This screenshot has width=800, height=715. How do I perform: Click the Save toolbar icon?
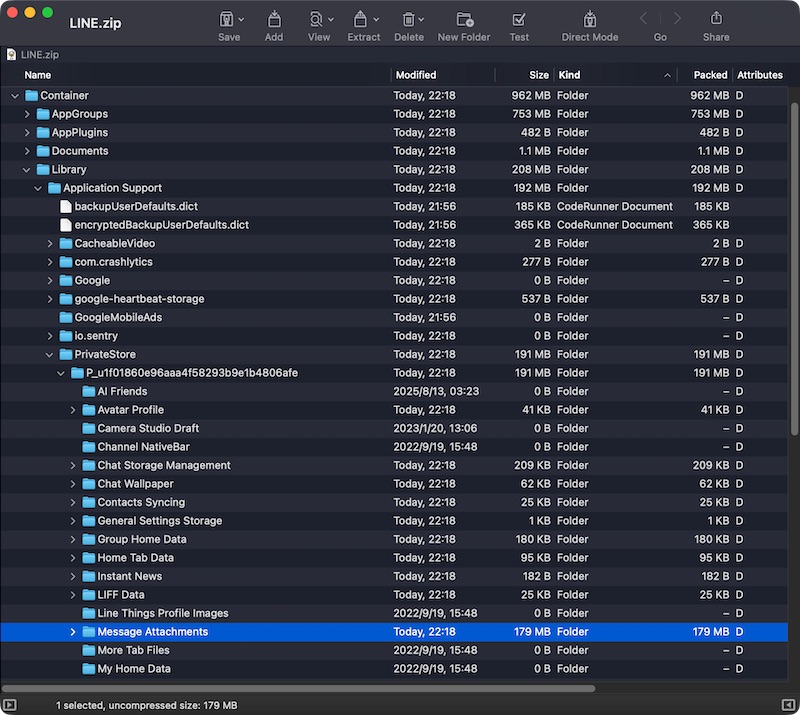click(x=226, y=19)
